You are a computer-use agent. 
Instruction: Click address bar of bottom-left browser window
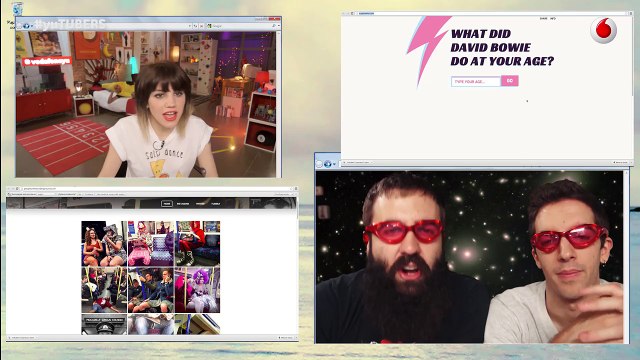coord(155,189)
